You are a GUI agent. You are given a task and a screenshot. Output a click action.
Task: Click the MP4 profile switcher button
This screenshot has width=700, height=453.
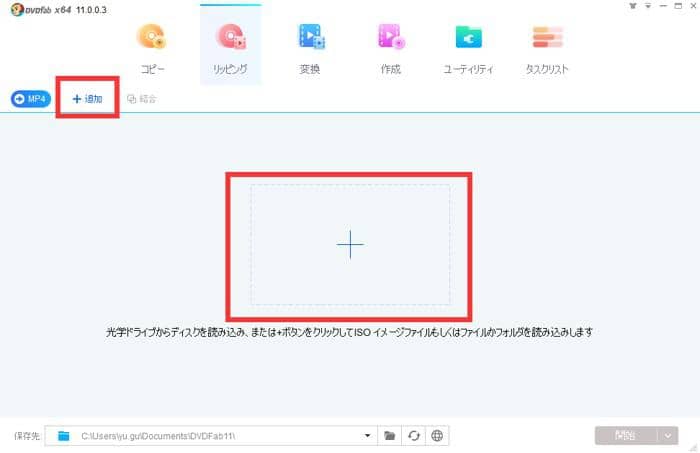pyautogui.click(x=31, y=99)
